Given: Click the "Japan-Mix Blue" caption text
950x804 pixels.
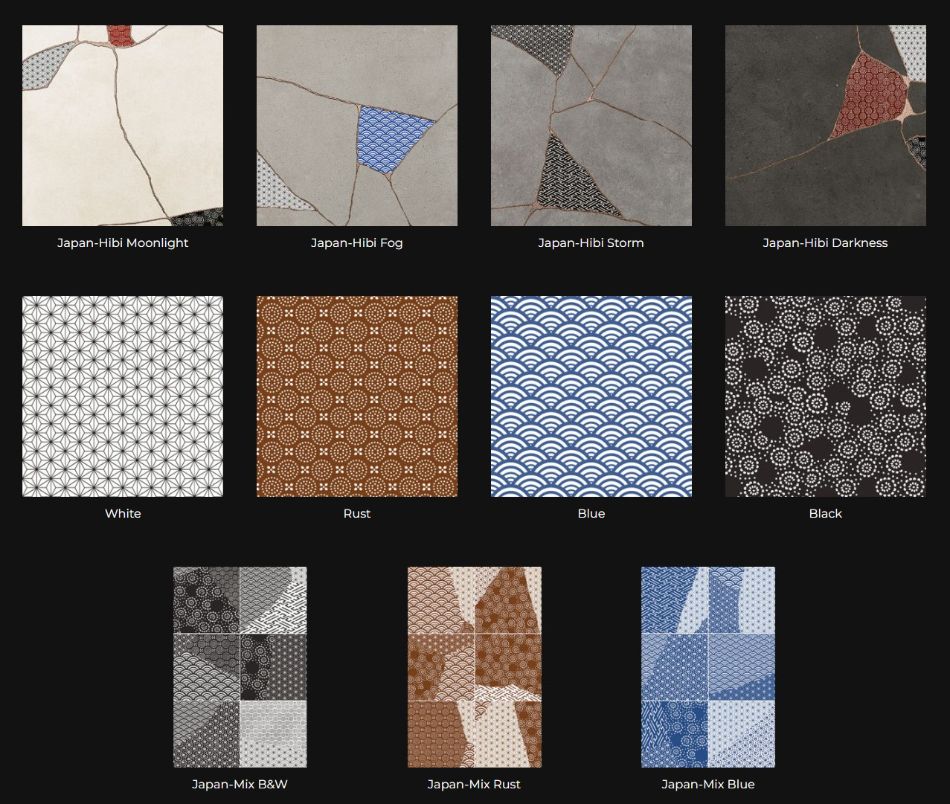Looking at the screenshot, I should point(708,784).
